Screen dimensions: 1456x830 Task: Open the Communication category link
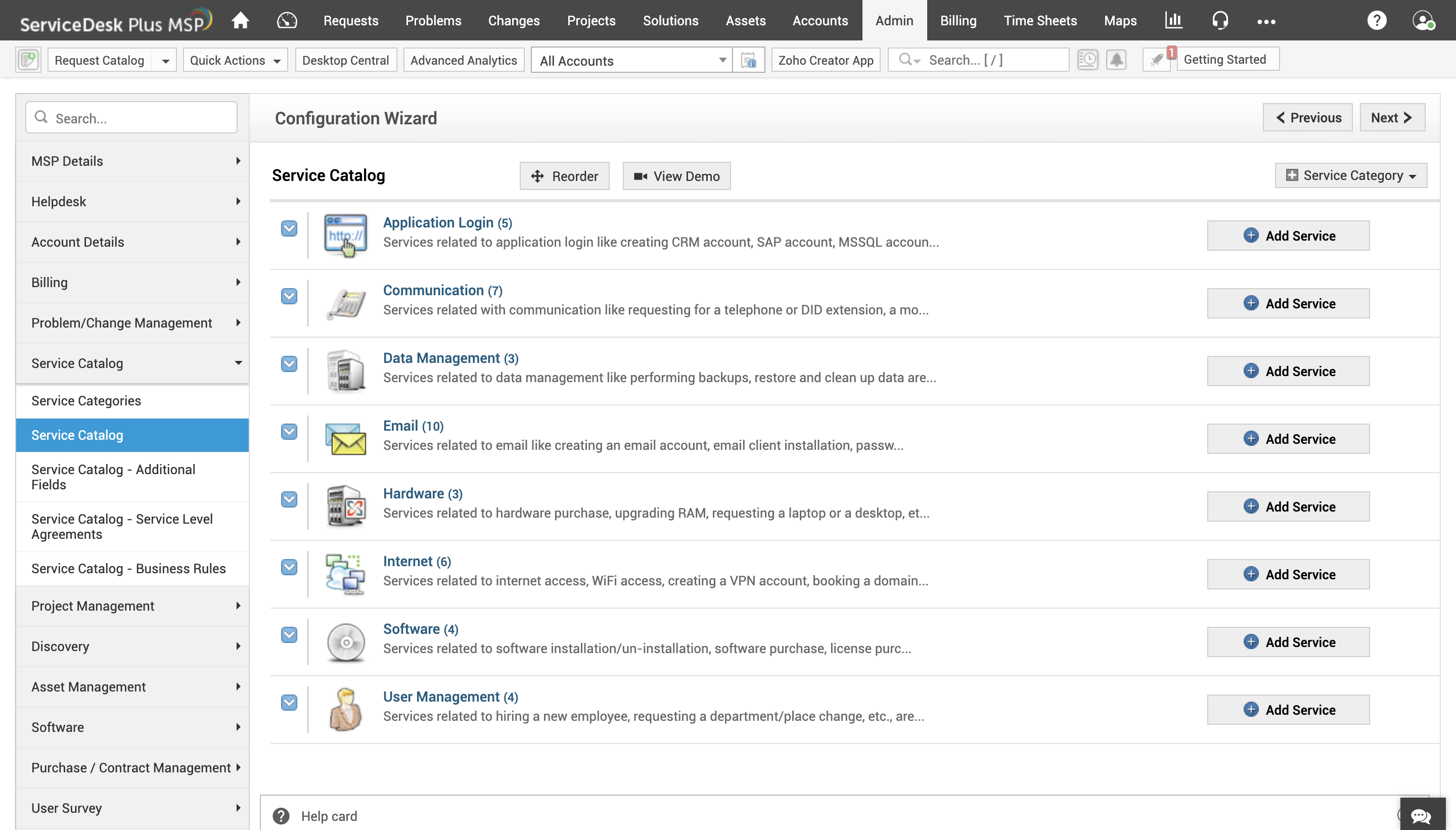433,290
